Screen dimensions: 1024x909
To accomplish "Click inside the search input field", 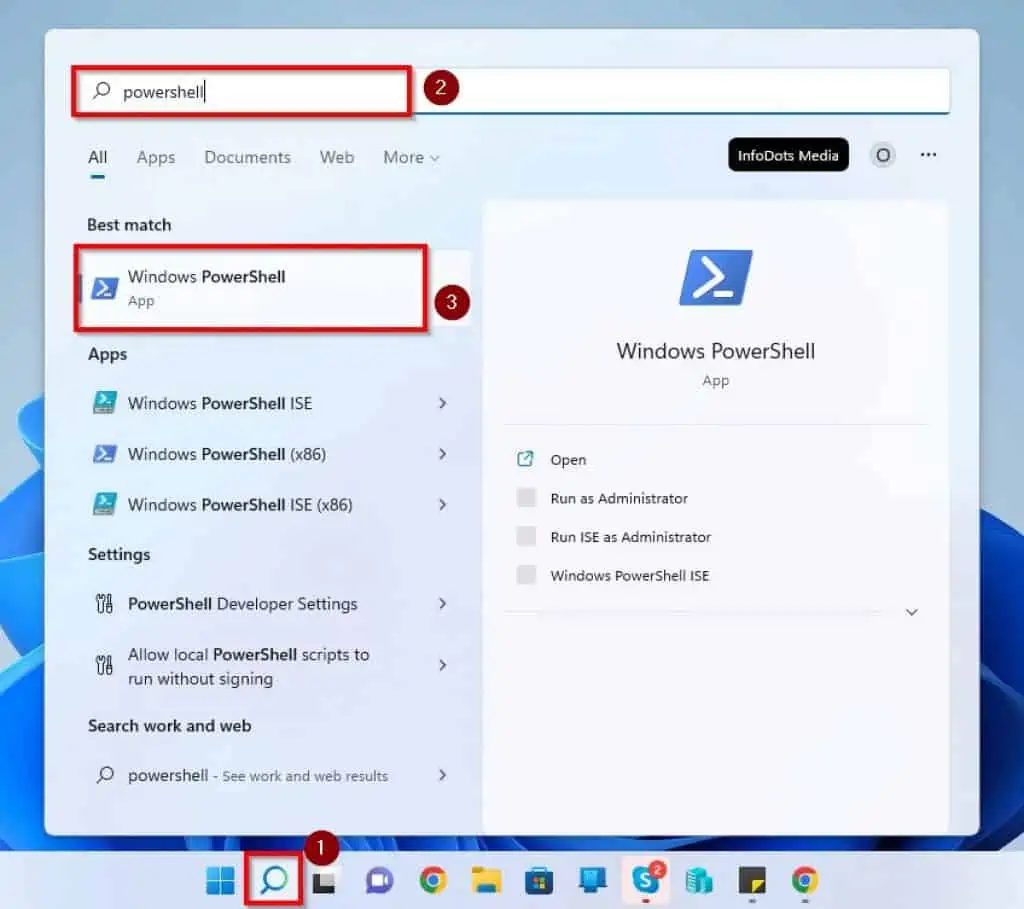I will click(240, 91).
